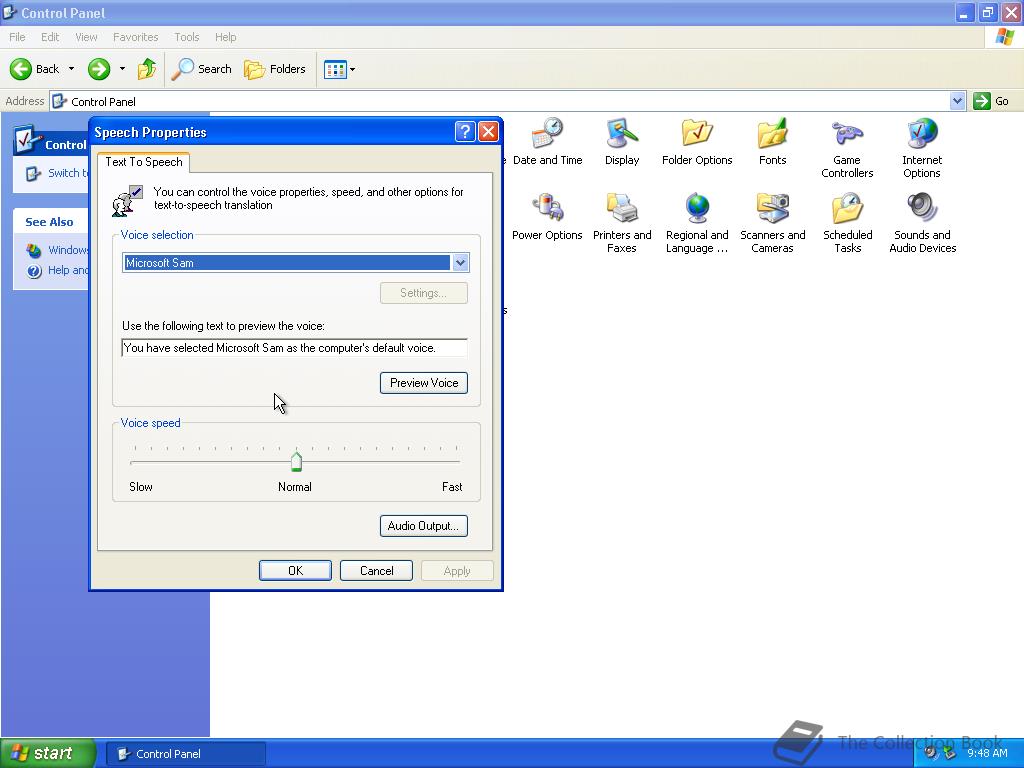Open the Favorites menu
Screen dimensions: 1024x768
[x=135, y=37]
